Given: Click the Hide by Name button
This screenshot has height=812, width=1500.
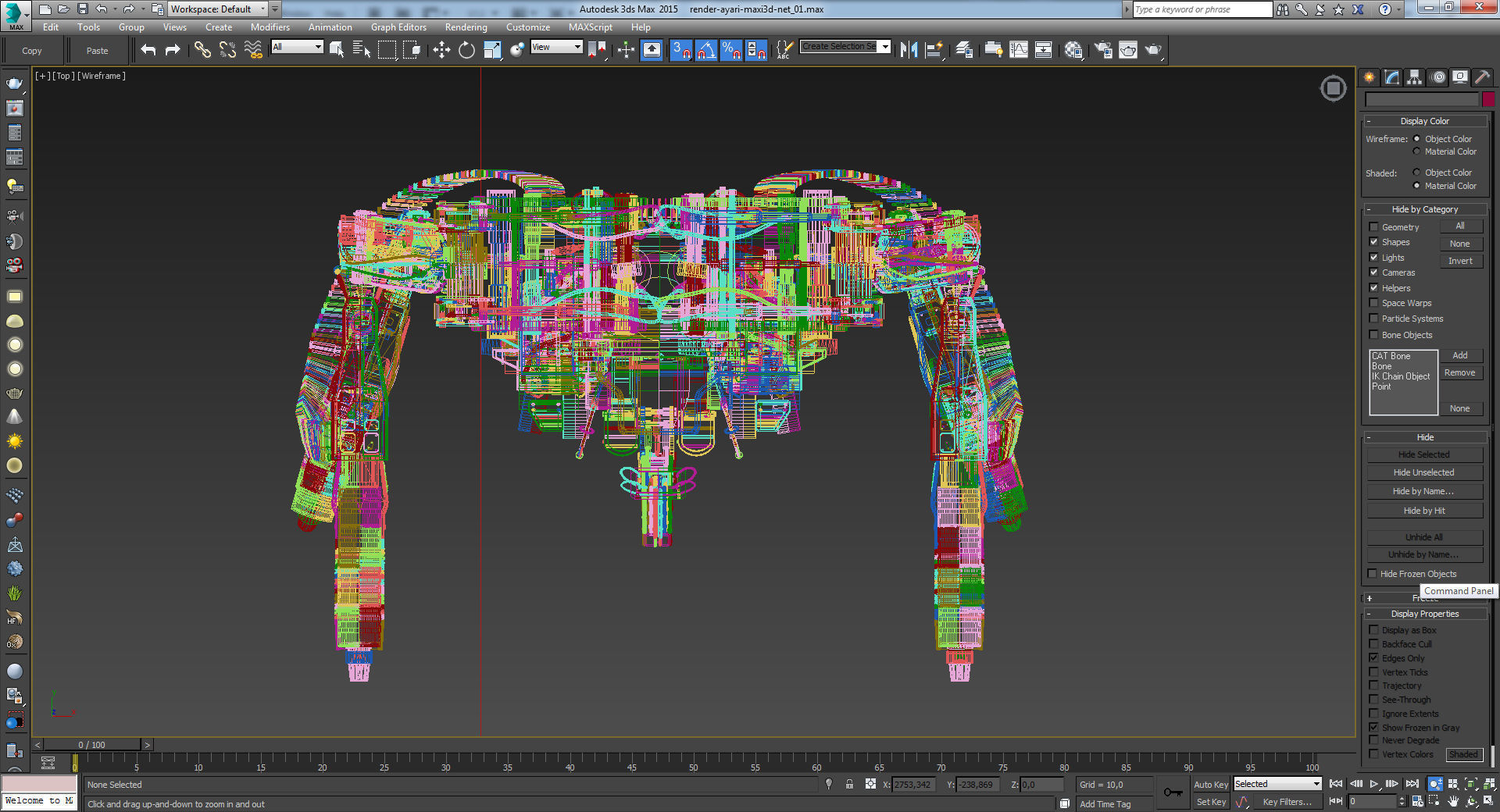Looking at the screenshot, I should [1424, 491].
